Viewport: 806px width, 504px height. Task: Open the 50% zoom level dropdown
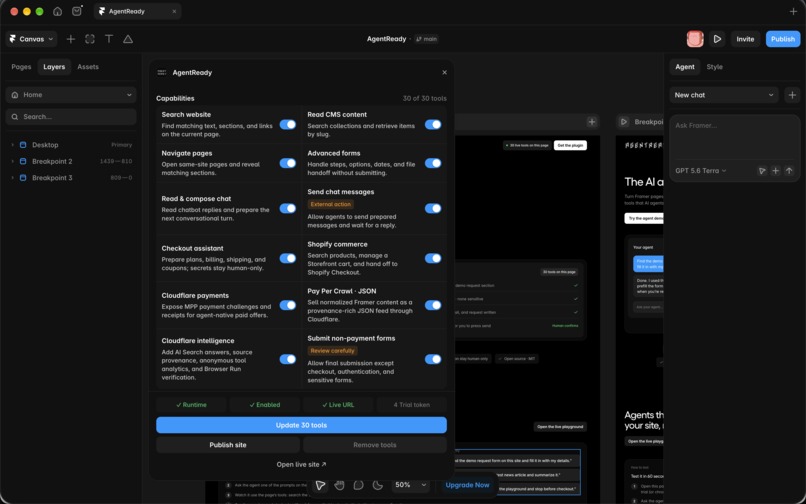[x=410, y=485]
